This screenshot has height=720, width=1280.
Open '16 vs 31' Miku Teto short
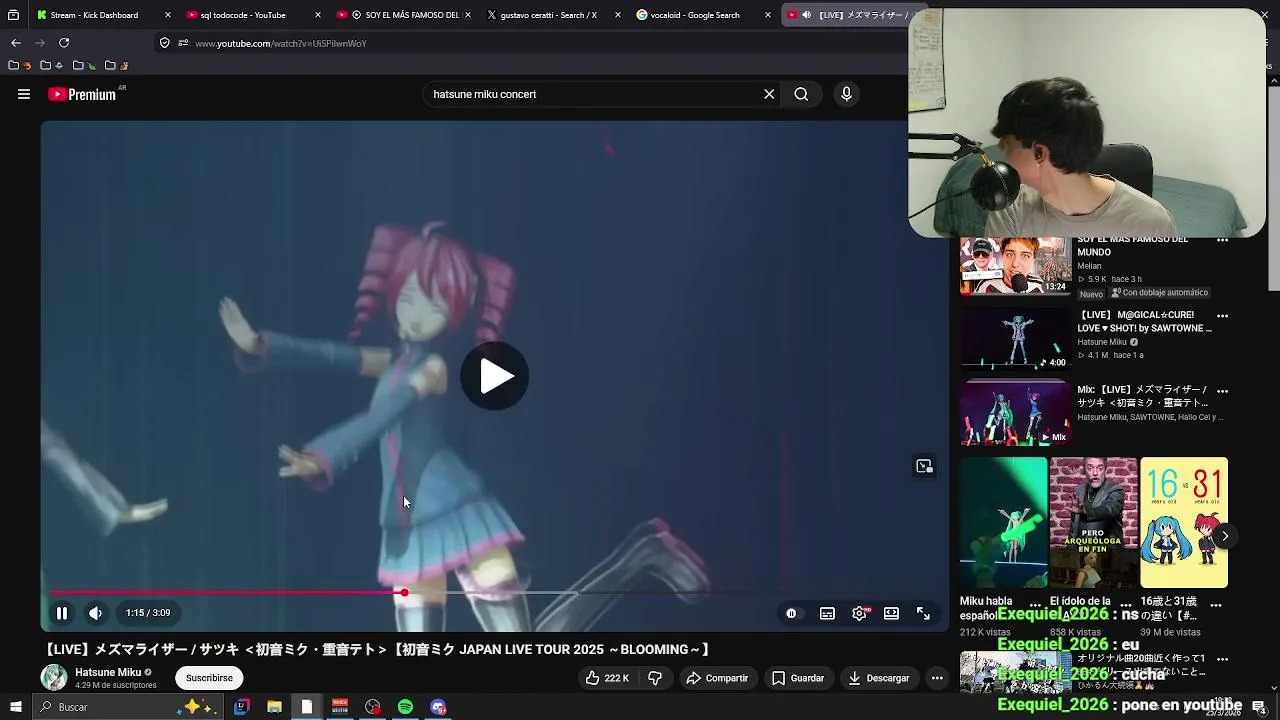coord(1184,523)
